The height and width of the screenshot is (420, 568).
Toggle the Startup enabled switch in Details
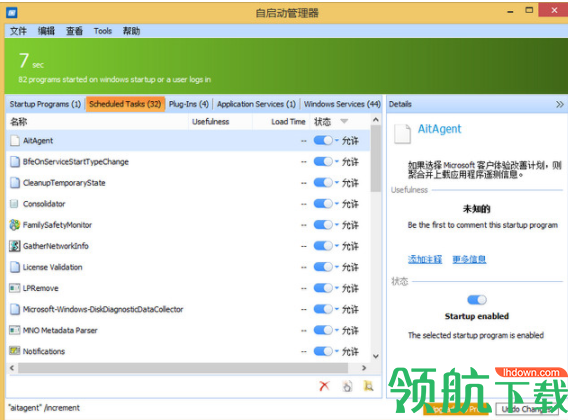(x=477, y=300)
